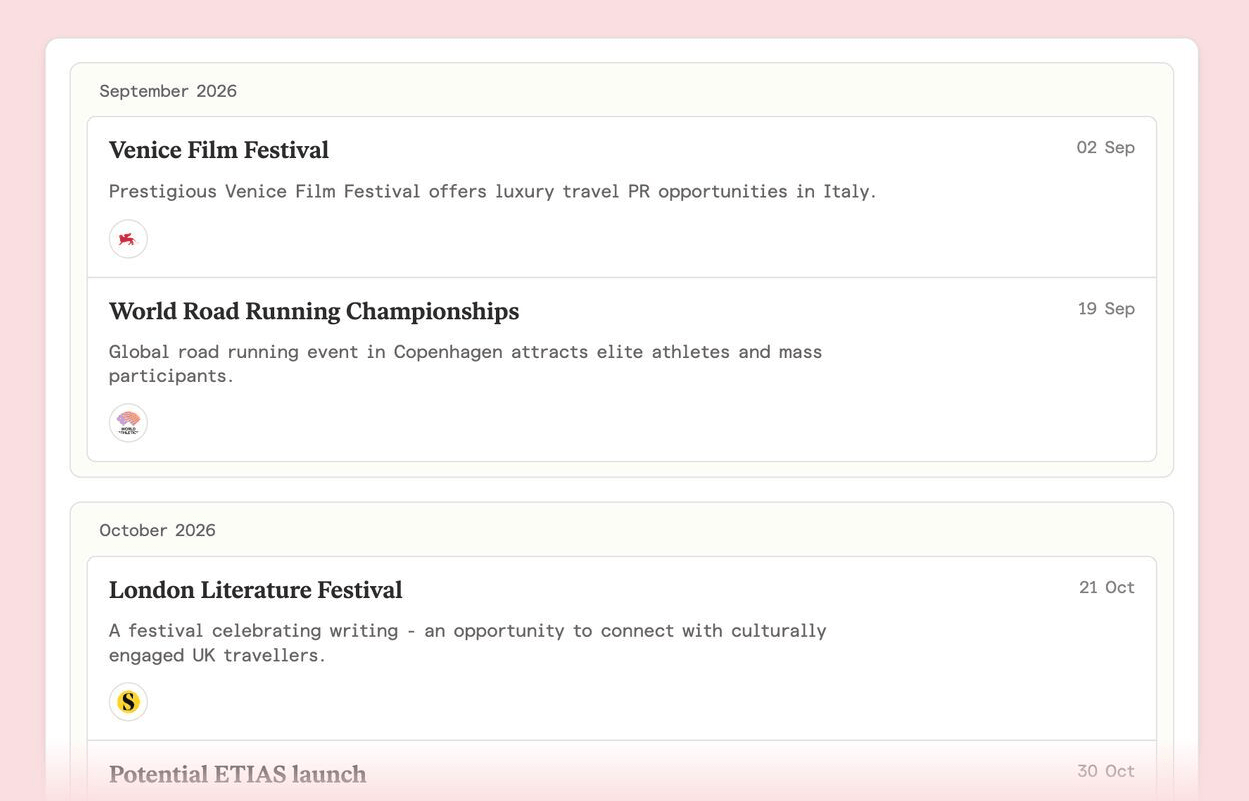Screen dimensions: 1249x801
Task: Click the 21 Oct date label
Action: pyautogui.click(x=1106, y=588)
